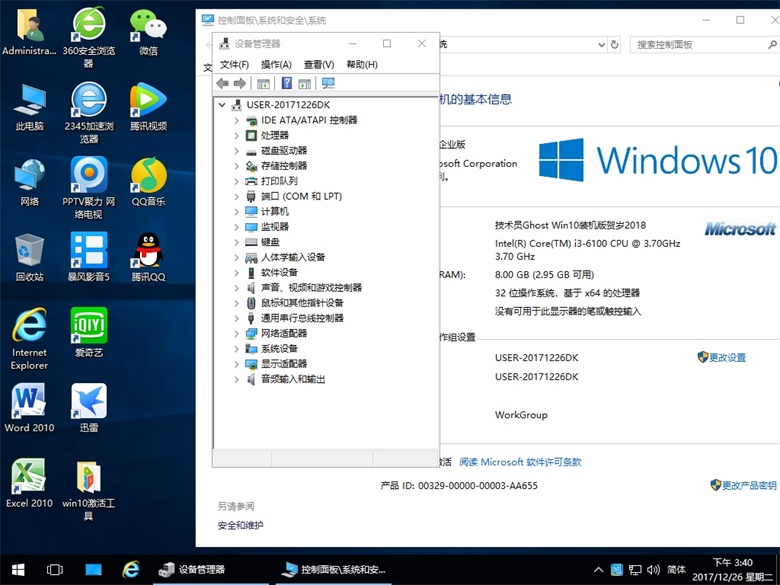Open the 操作(A) menu
This screenshot has width=780, height=585.
276,65
